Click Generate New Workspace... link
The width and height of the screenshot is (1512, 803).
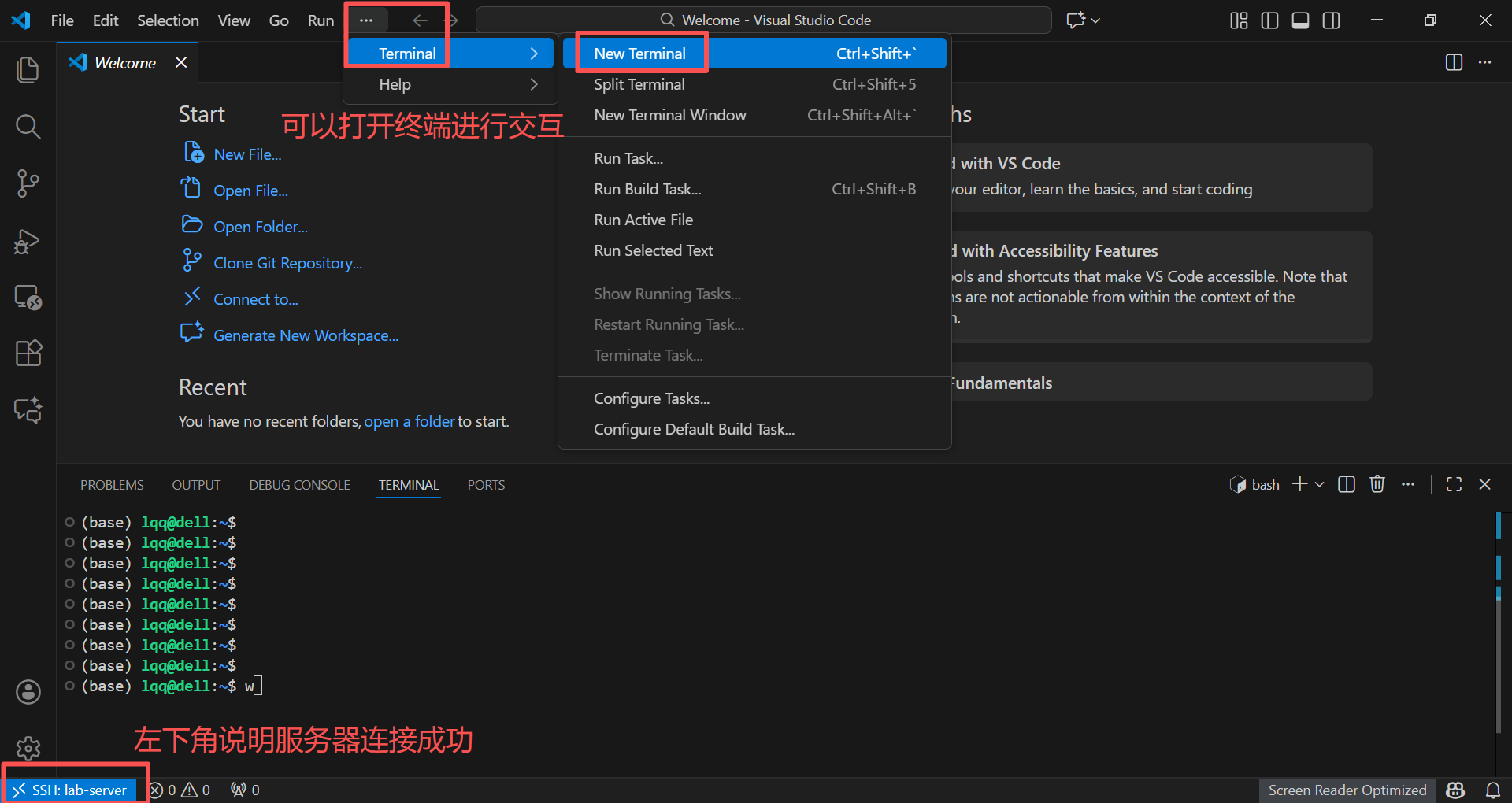(306, 335)
